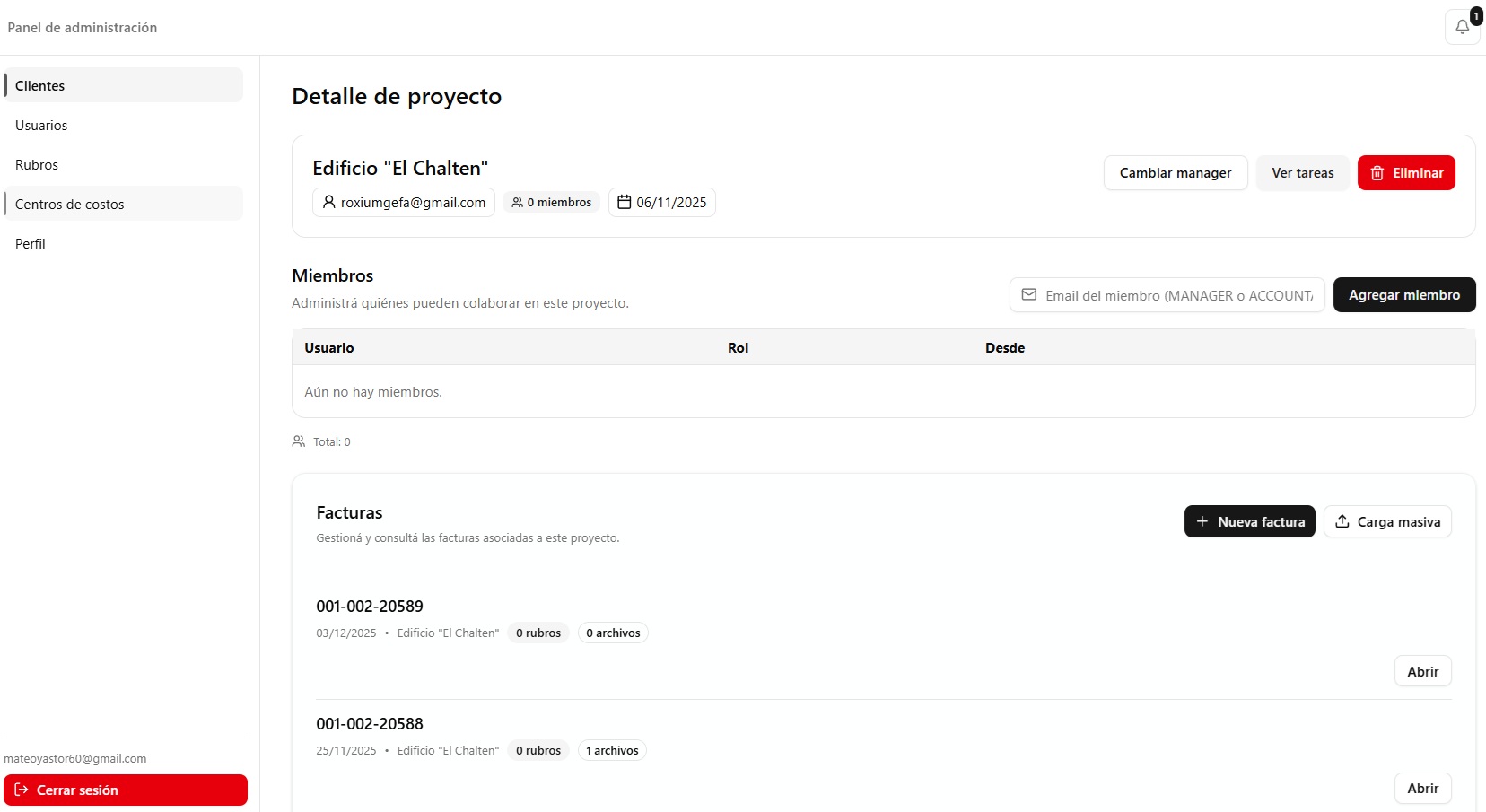The image size is (1486, 812).
Task: Open Ver tareas for the project
Action: coord(1303,172)
